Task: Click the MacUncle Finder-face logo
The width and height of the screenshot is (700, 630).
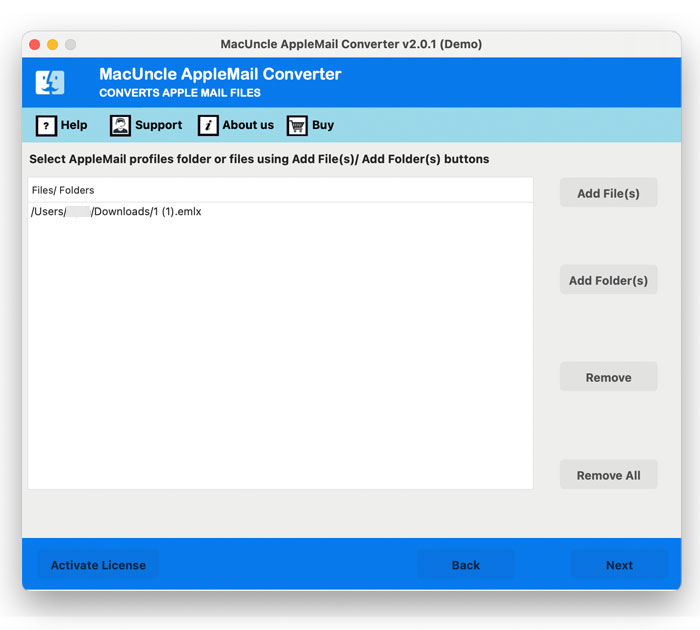Action: (x=50, y=83)
